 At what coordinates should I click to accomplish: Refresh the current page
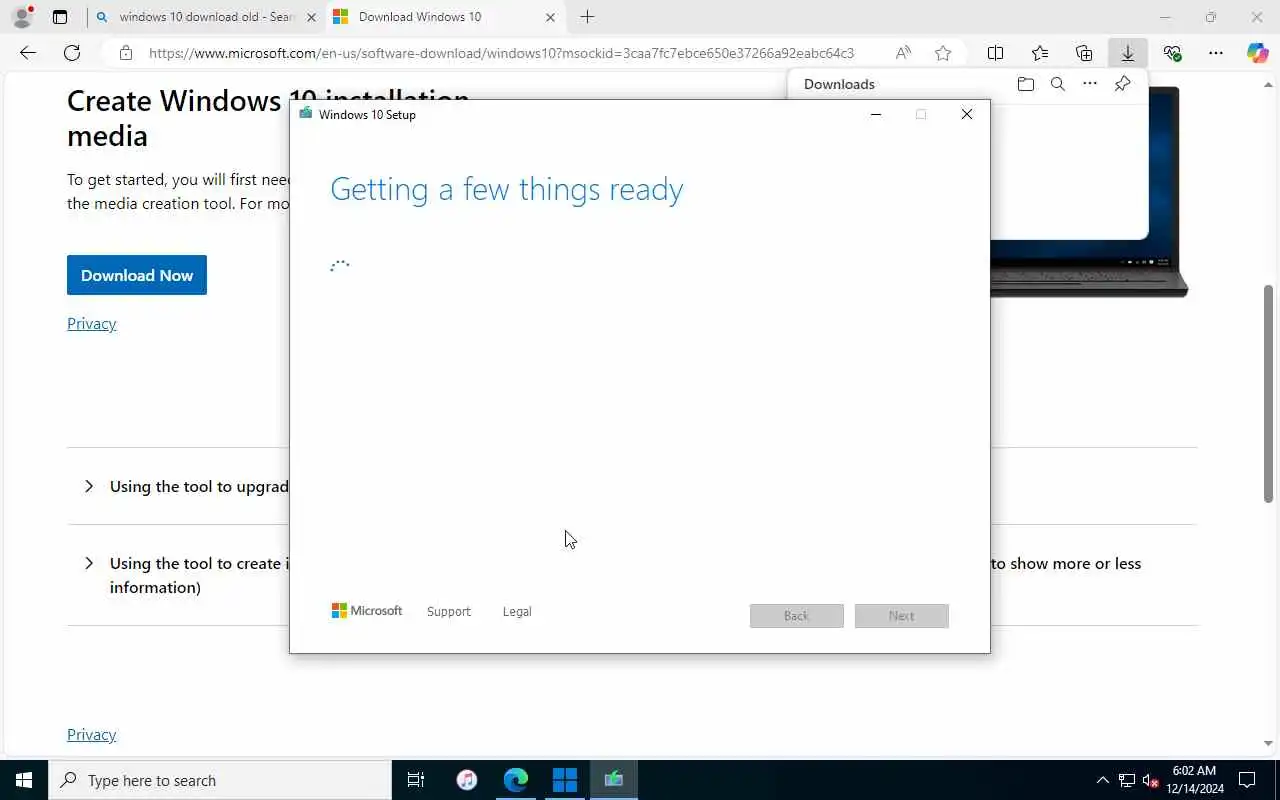[x=72, y=53]
